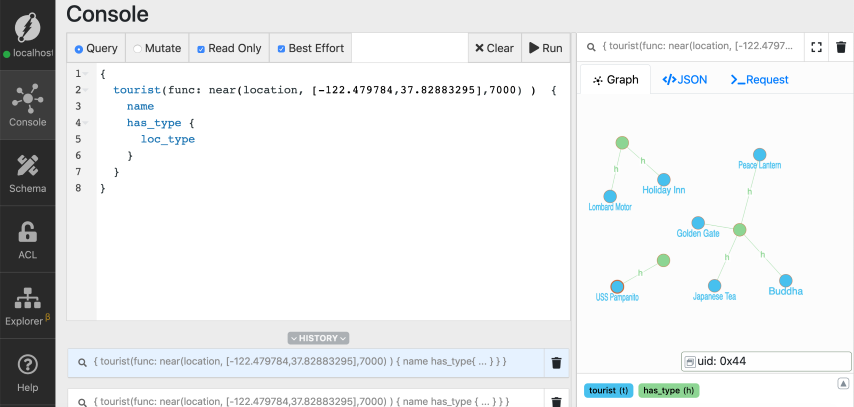Click the Run button
The image size is (854, 407).
coord(545,48)
